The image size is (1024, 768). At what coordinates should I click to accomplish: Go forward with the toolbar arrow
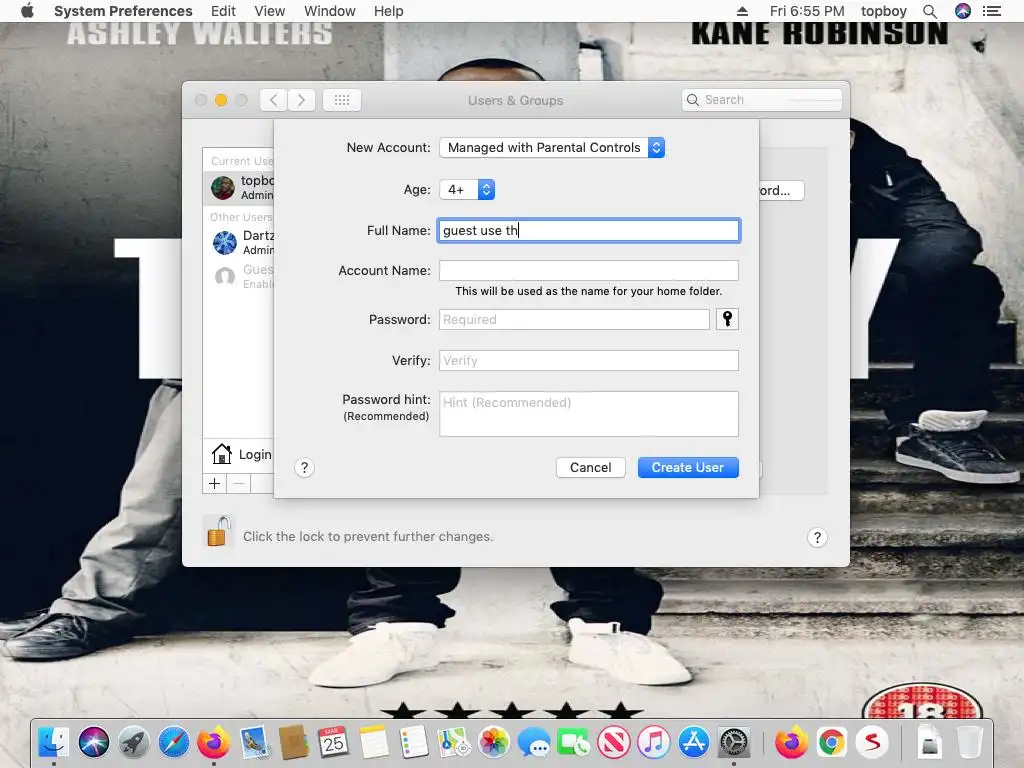pyautogui.click(x=301, y=100)
